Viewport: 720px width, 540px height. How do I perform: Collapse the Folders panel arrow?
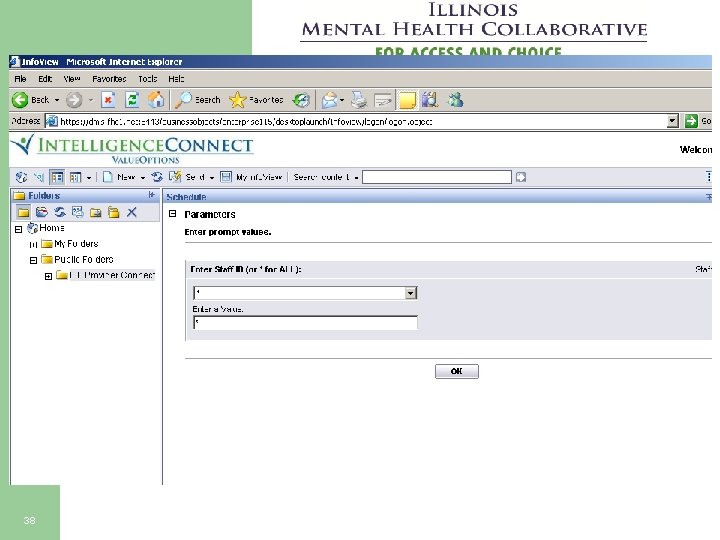[152, 195]
